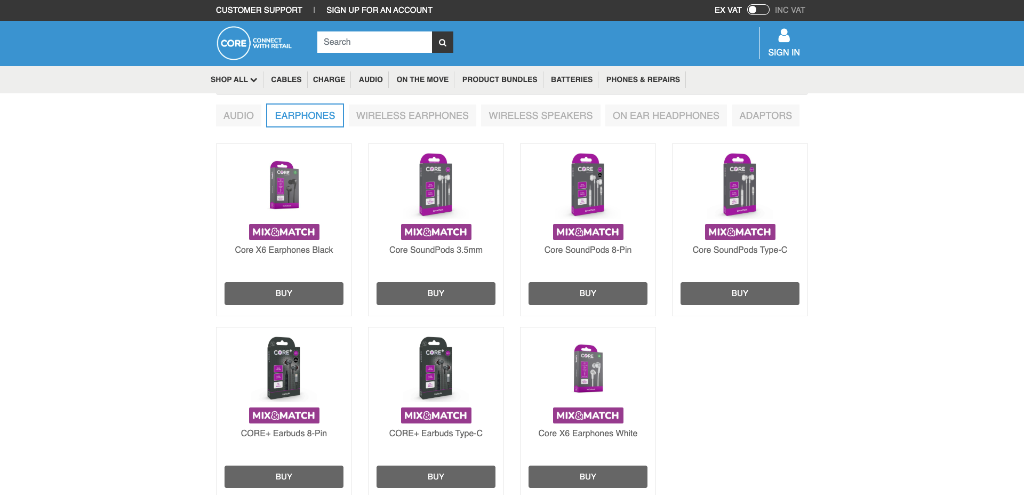Click Mix&Match badge on CORE+ Earbuds Type-C
The height and width of the screenshot is (495, 1024).
[436, 415]
